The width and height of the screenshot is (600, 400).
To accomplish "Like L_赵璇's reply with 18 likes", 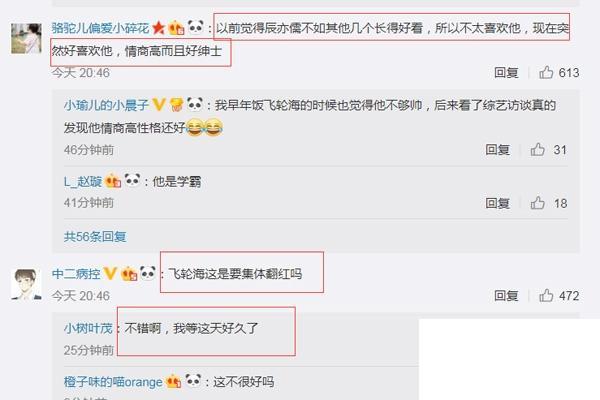I will coord(538,203).
